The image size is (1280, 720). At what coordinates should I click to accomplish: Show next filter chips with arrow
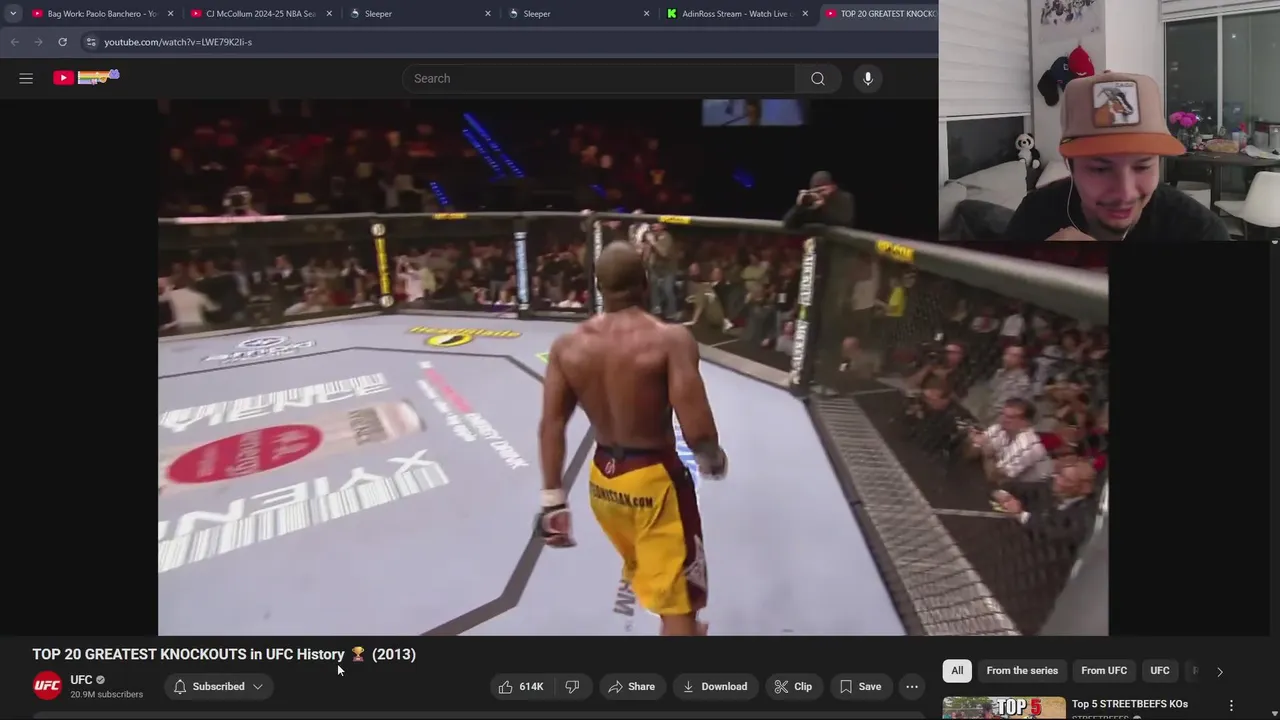pos(1219,672)
